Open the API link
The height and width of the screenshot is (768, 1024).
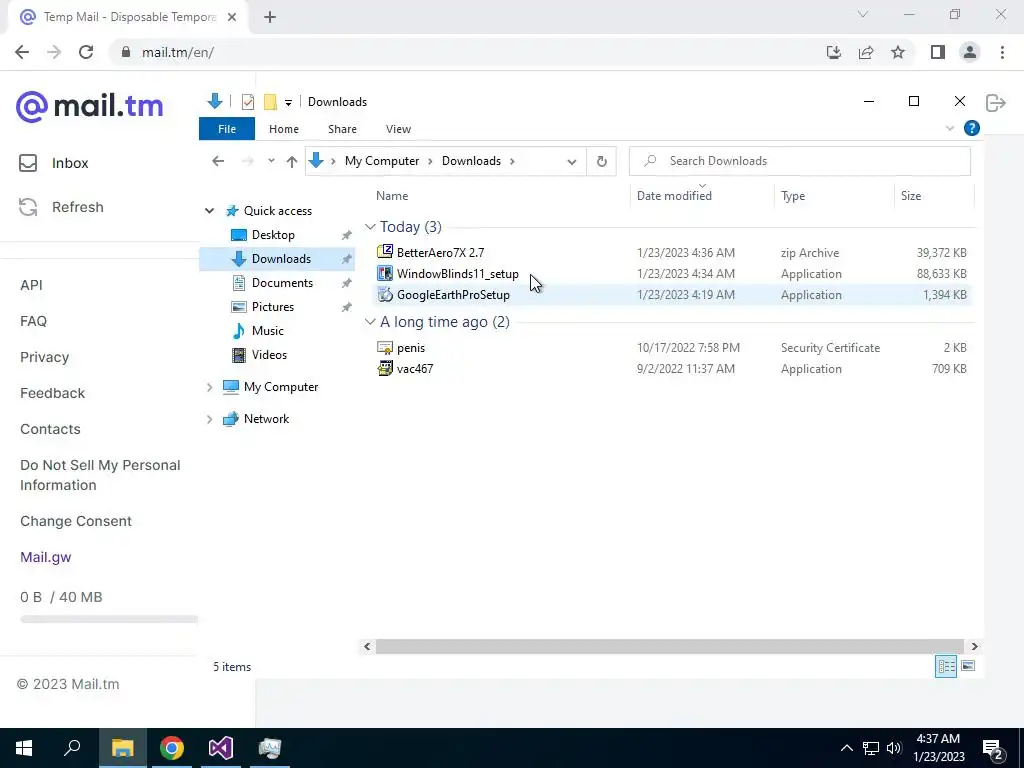(31, 285)
